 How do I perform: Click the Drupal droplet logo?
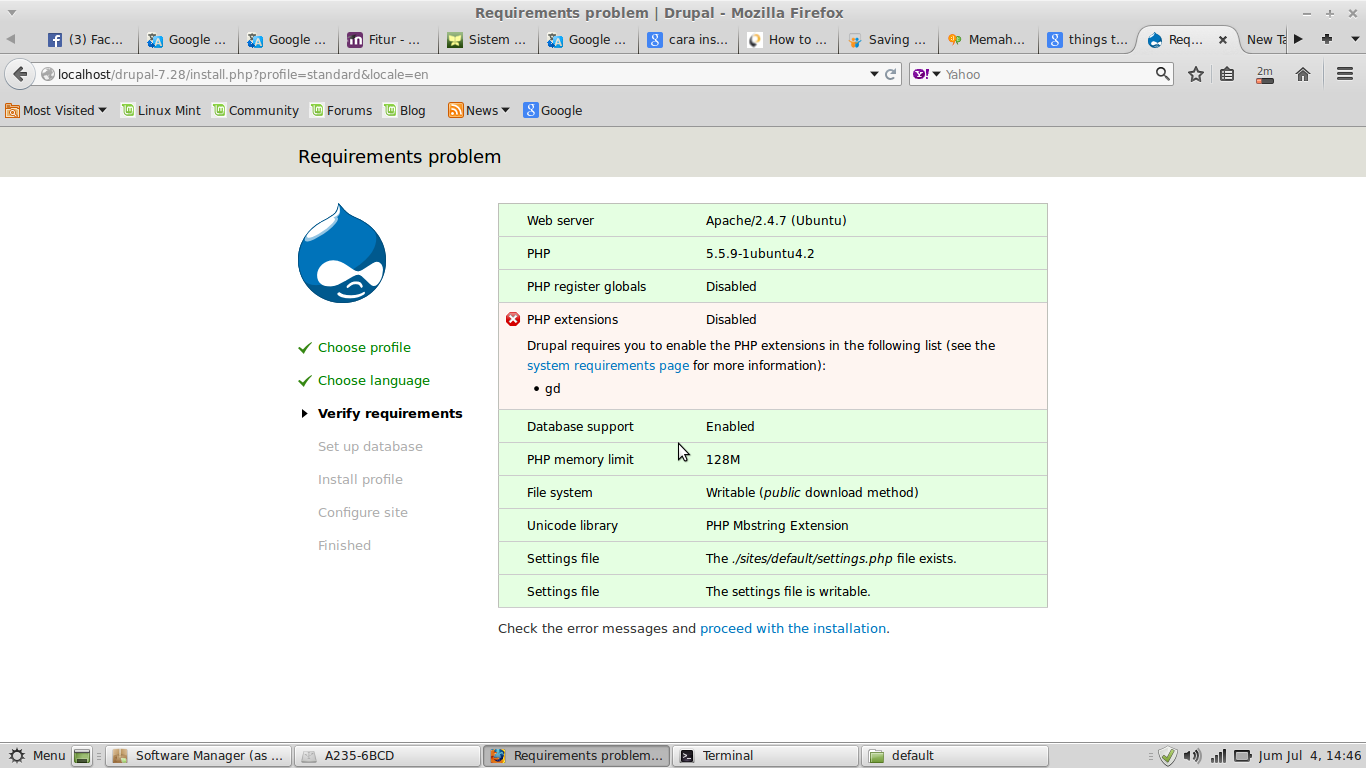point(341,253)
